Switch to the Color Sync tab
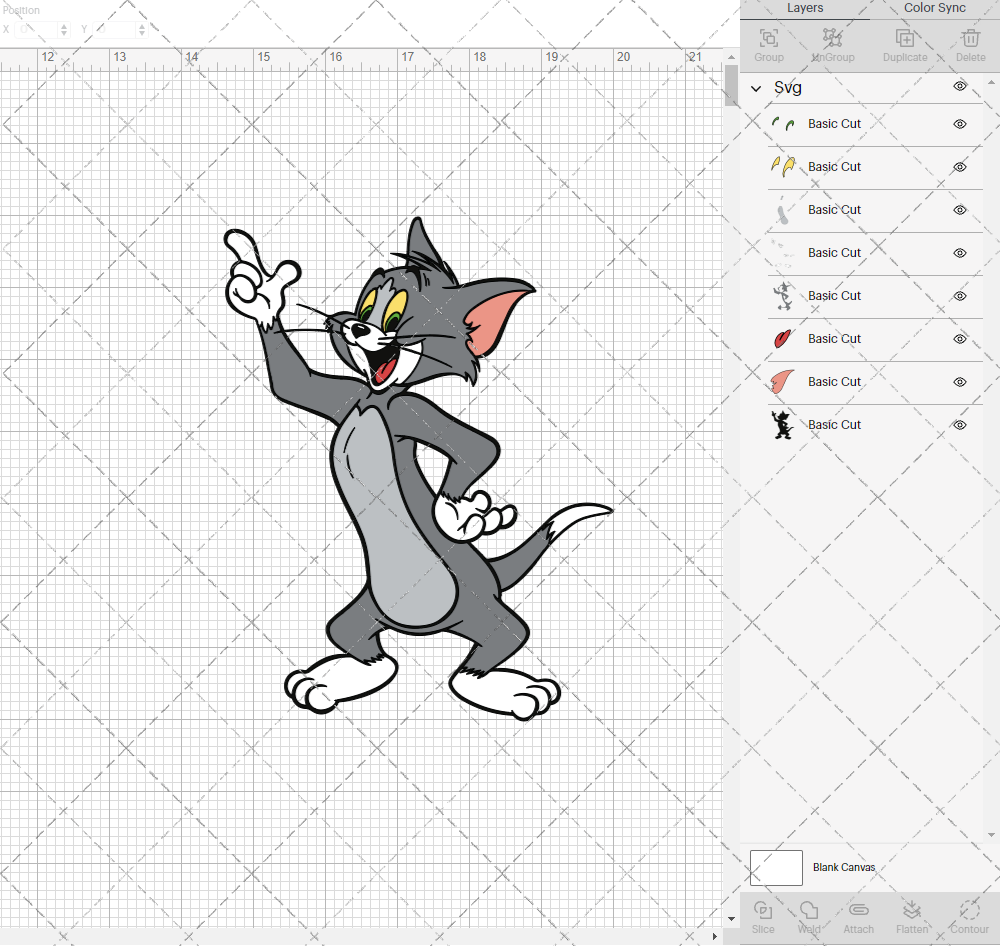Screen dimensions: 1000x946 [x=934, y=8]
